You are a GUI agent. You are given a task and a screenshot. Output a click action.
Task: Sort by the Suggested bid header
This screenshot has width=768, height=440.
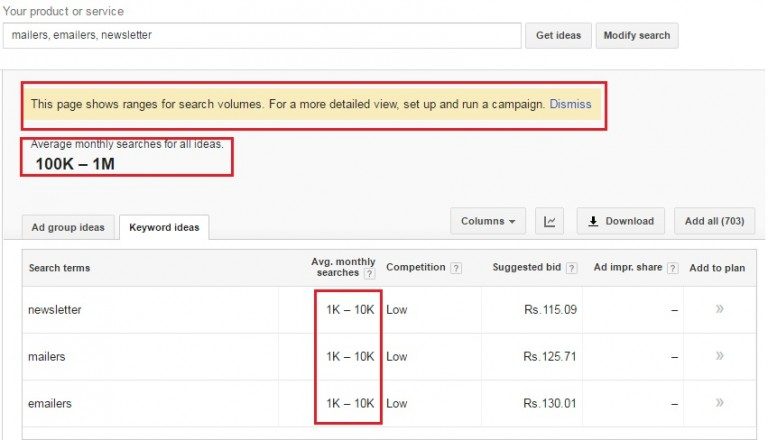coord(527,267)
